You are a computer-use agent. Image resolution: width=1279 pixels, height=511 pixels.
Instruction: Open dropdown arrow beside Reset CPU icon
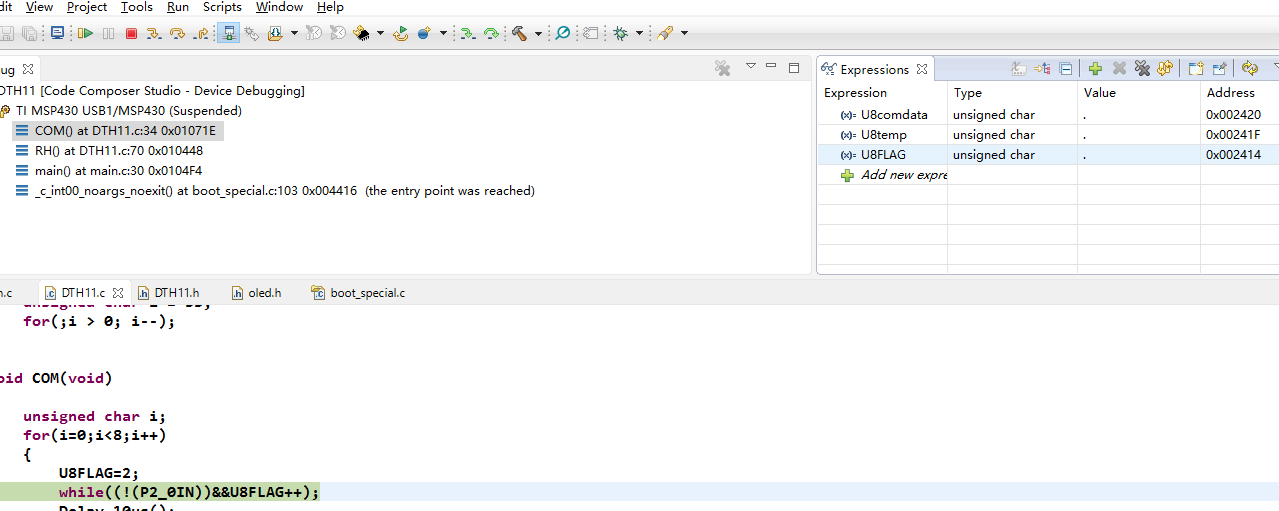point(443,33)
